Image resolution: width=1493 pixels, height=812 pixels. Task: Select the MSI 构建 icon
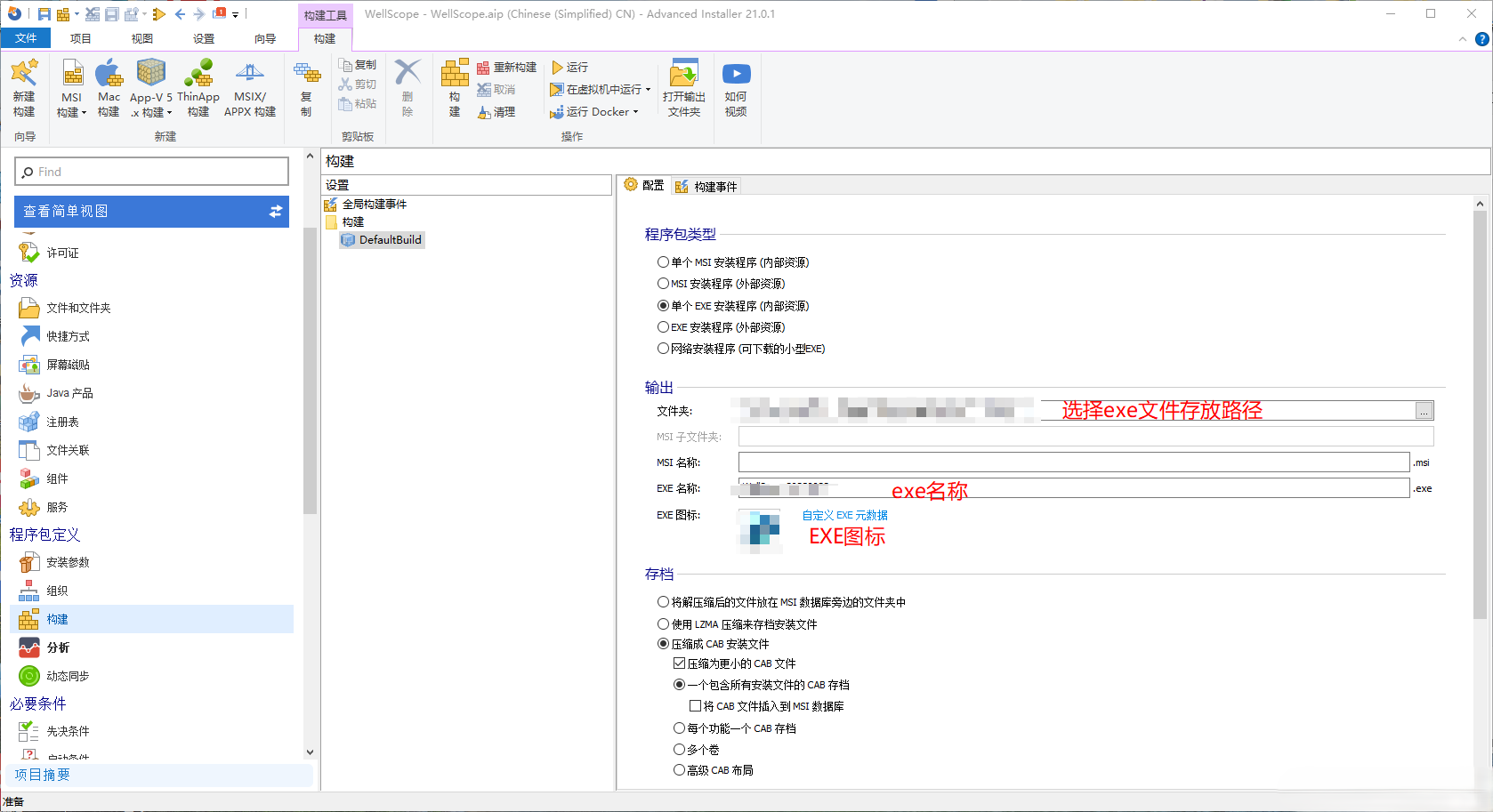[71, 73]
